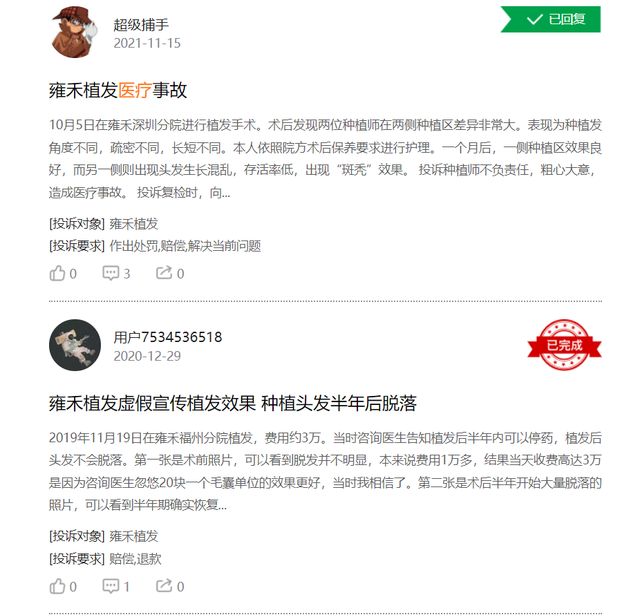Open complaint titled 雍禾植发医疗事故
Image resolution: width=640 pixels, height=615 pixels.
pyautogui.click(x=118, y=90)
